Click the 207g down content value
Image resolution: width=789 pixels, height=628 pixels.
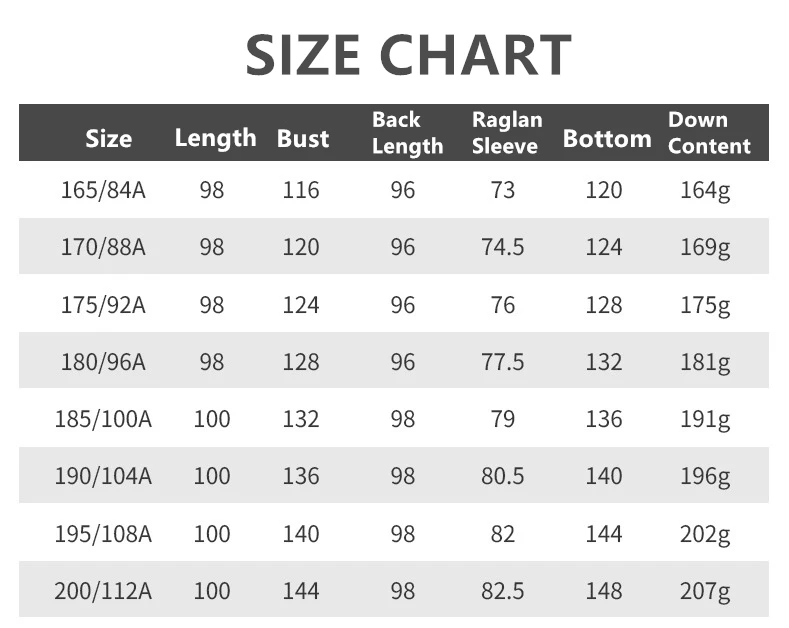point(705,591)
